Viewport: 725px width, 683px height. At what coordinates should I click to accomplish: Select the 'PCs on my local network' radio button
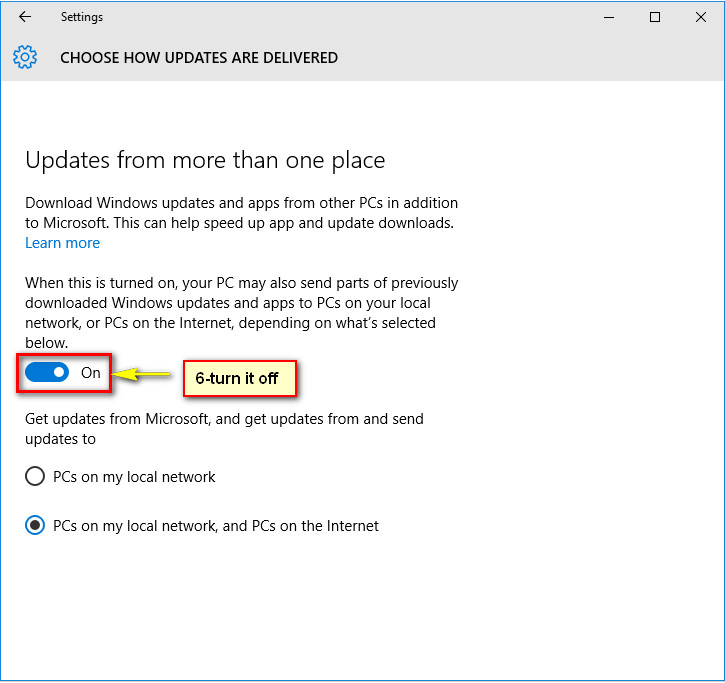(x=35, y=477)
